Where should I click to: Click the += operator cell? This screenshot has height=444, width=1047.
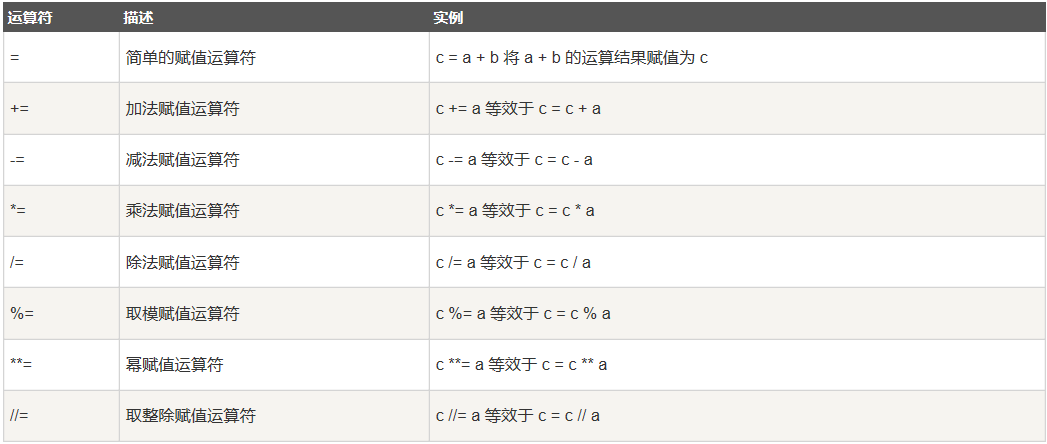click(x=18, y=109)
